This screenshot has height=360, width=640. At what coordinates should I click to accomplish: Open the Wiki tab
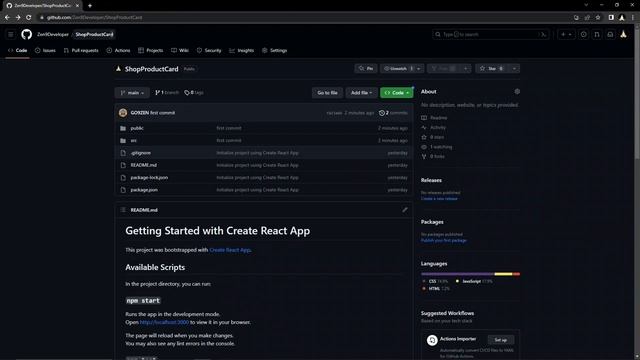pos(180,51)
